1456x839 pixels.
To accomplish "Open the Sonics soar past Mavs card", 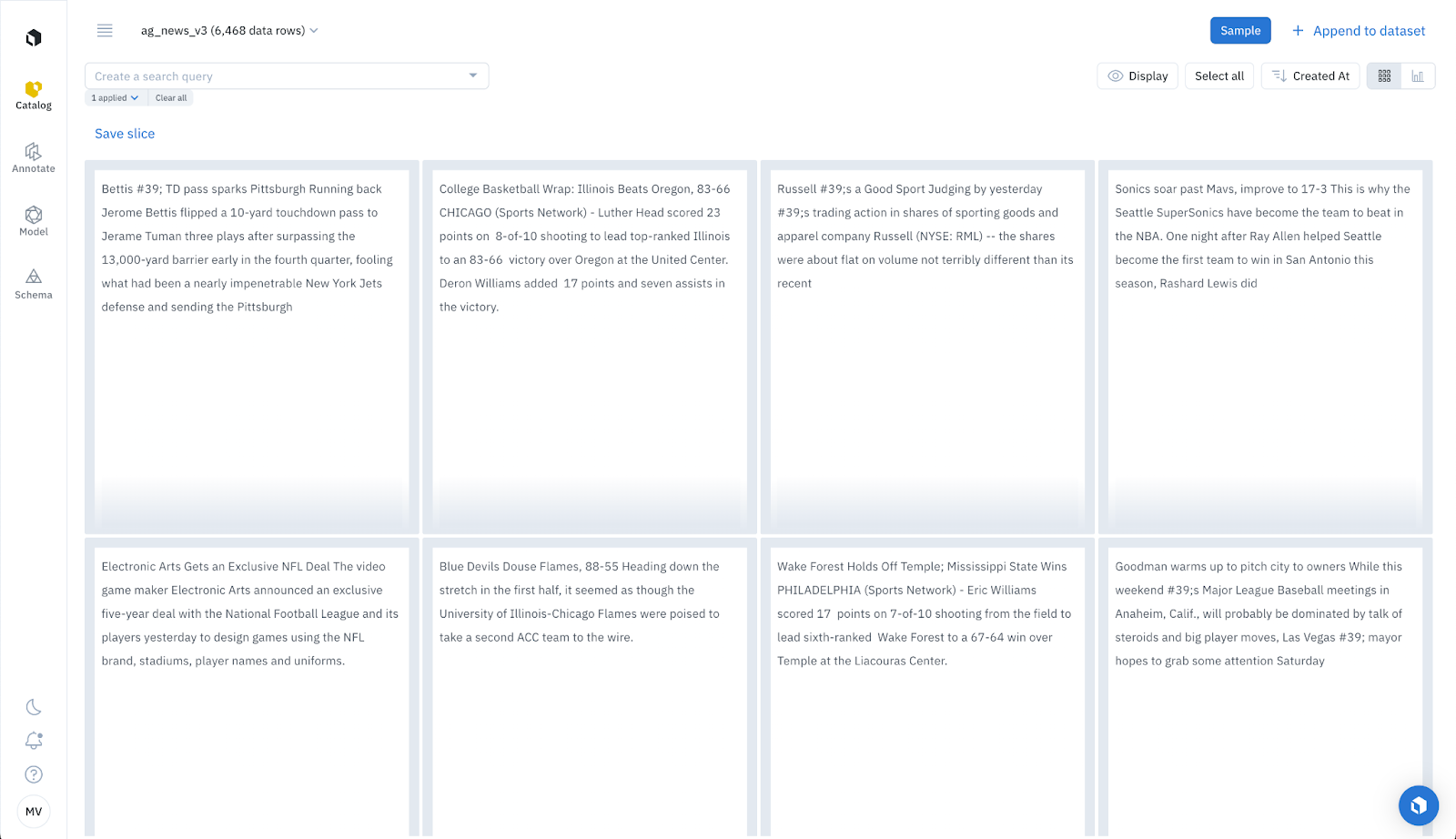I will pos(1266,347).
